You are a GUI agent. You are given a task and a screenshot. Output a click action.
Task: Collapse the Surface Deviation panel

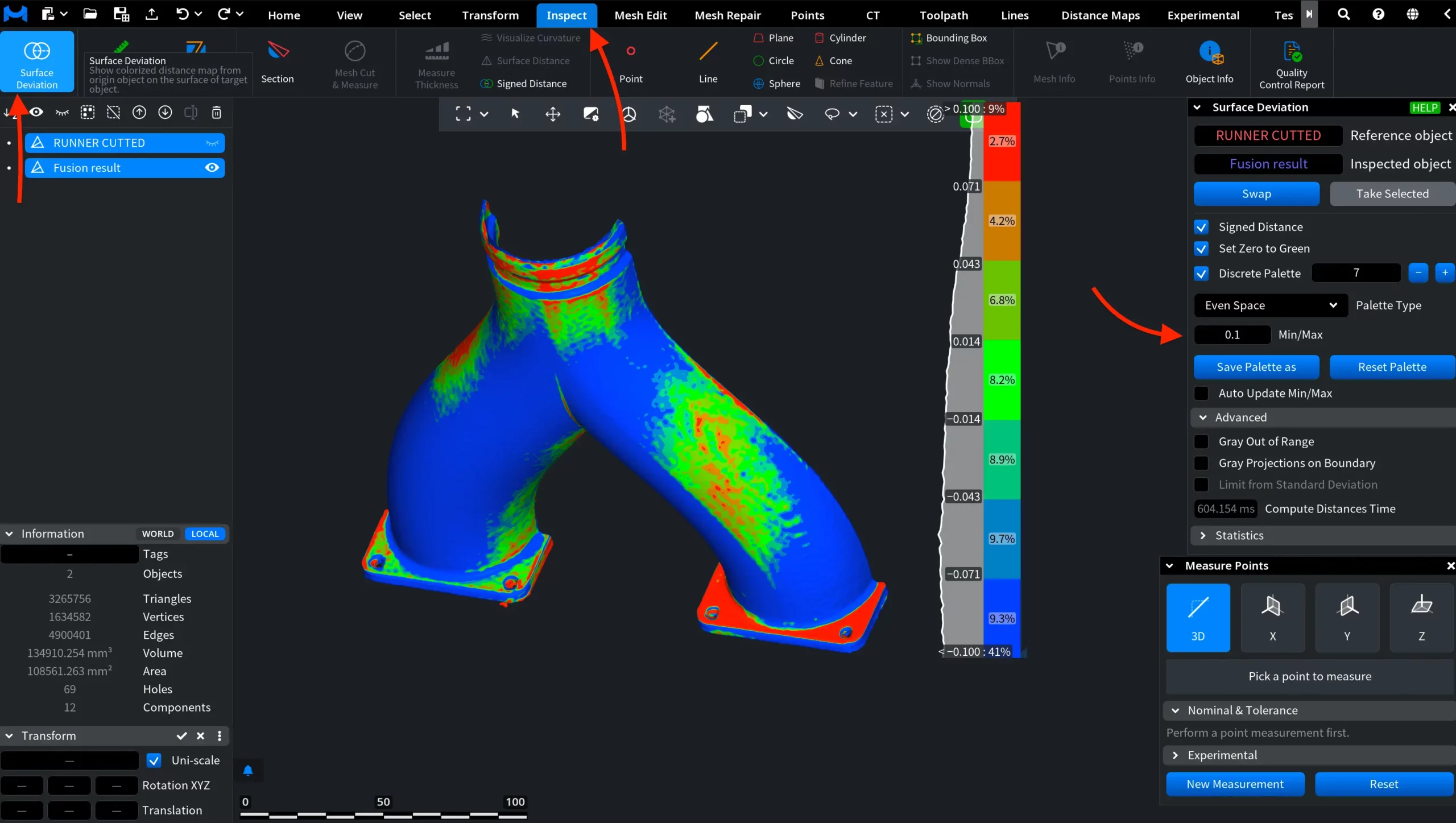pos(1197,107)
